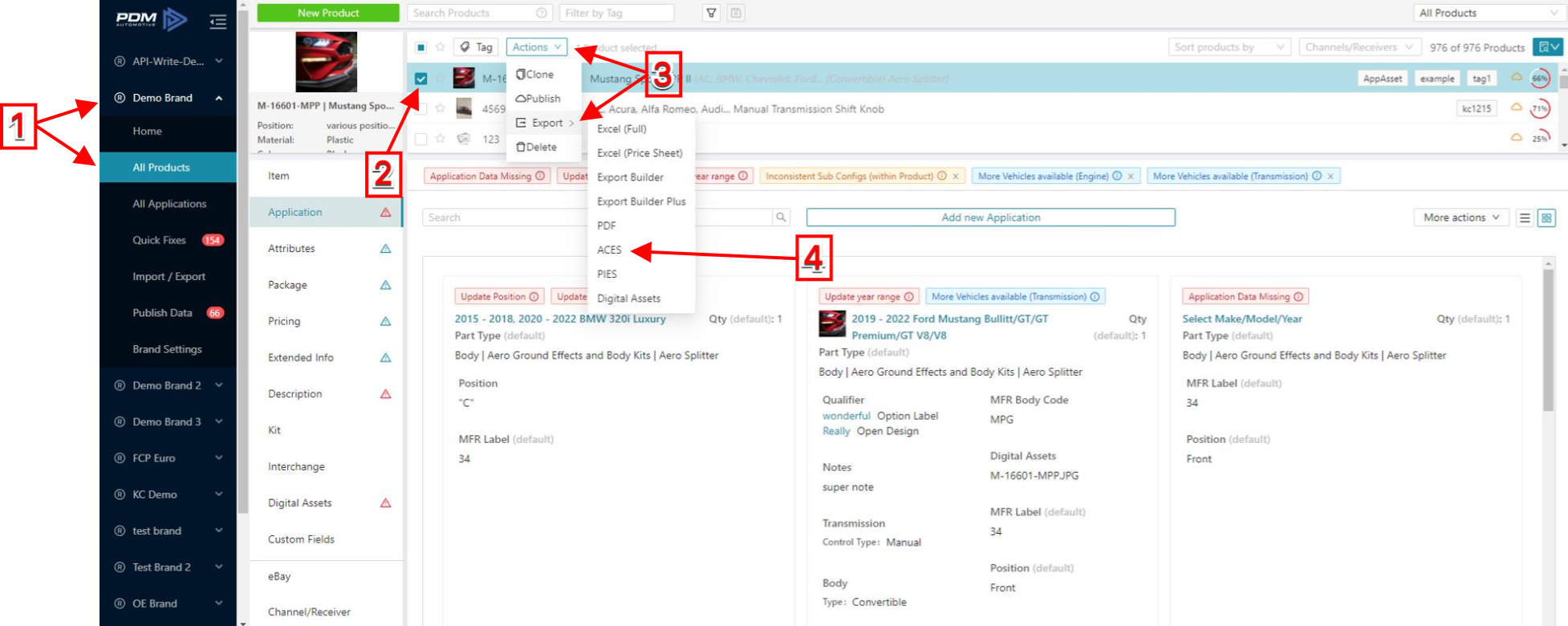Select Delete from Actions menu
1568x626 pixels.
tap(543, 147)
